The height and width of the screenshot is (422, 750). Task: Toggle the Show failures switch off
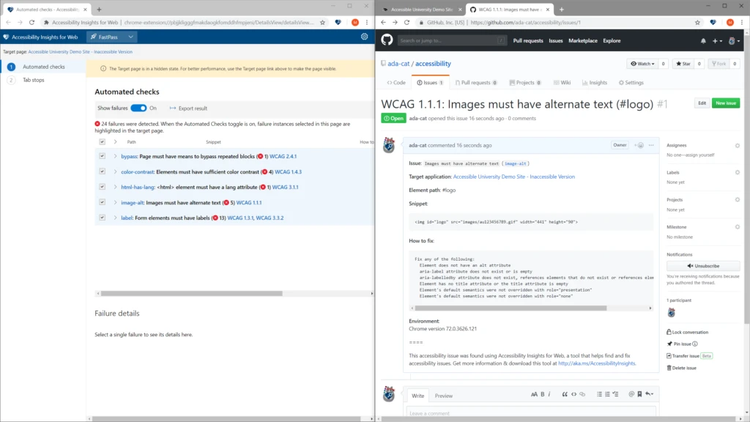(139, 108)
